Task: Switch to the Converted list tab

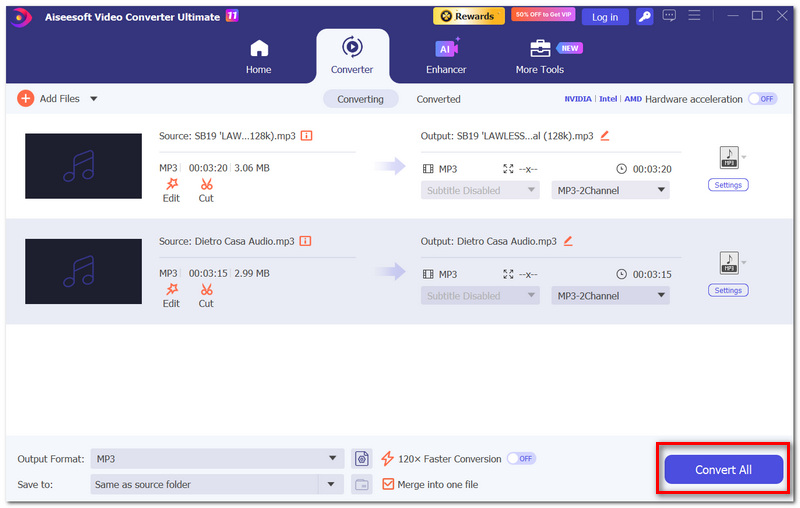Action: (438, 99)
